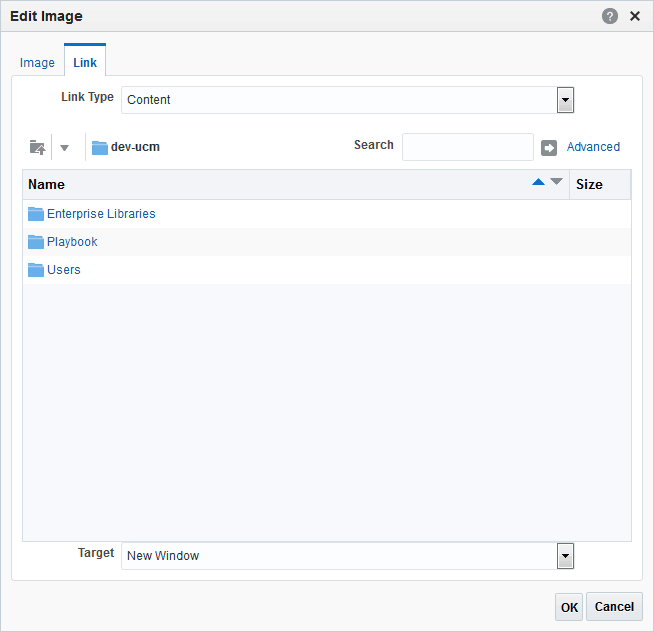Click the dev-ucm folder icon in breadcrumb
Screen dimensions: 654x632
coord(100,147)
